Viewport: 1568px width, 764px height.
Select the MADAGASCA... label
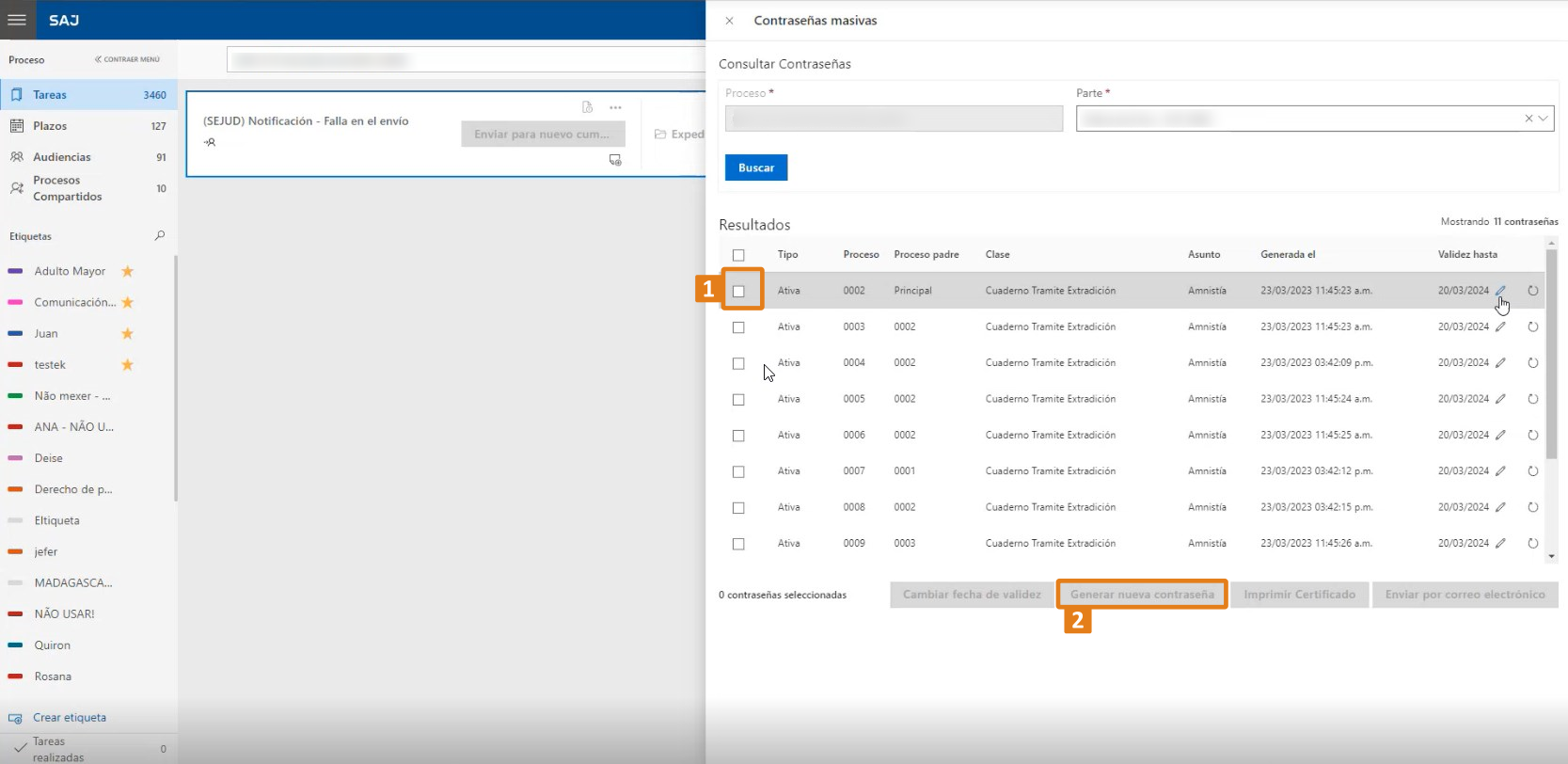[x=73, y=583]
